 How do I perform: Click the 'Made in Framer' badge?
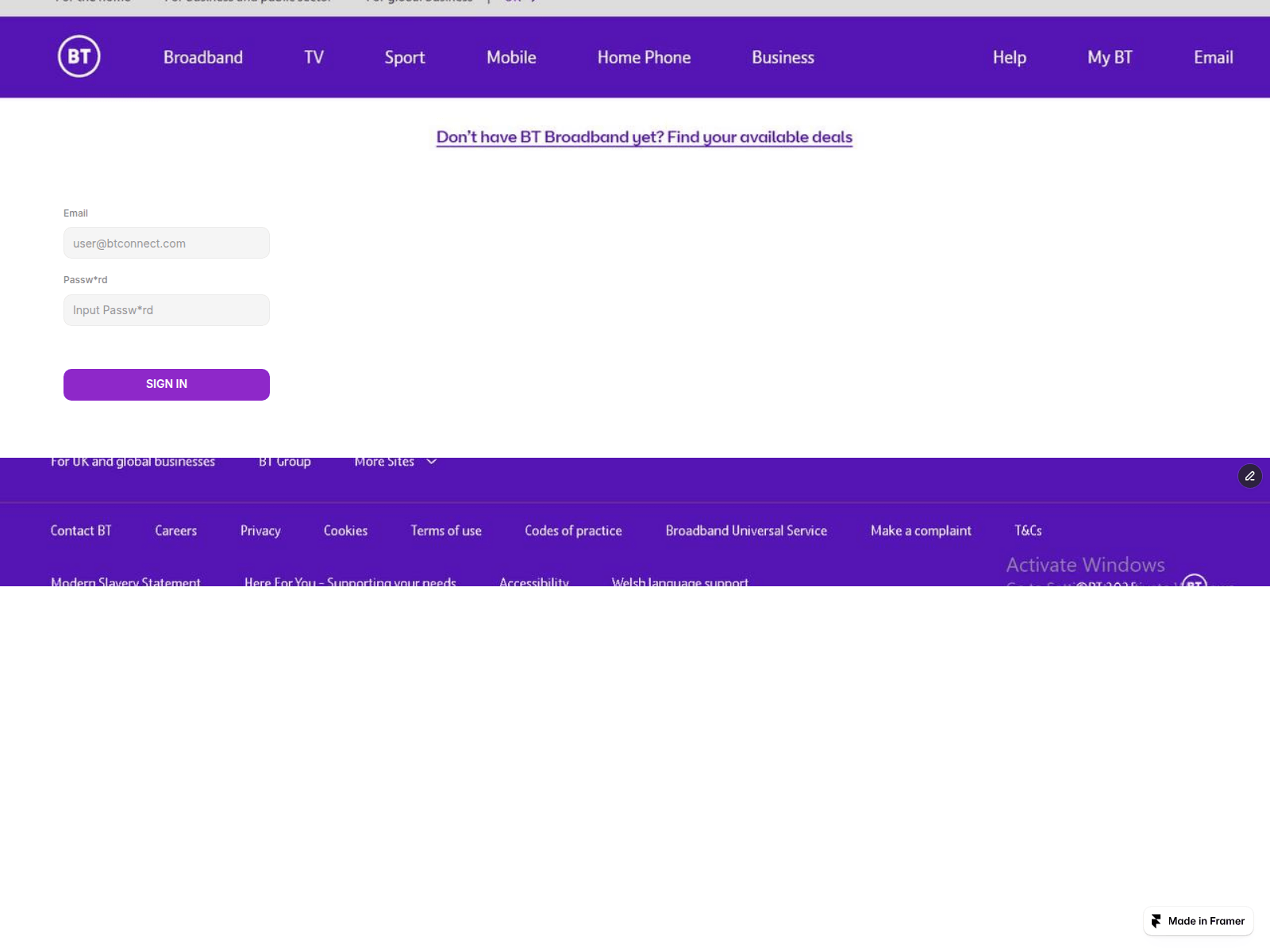point(1199,921)
